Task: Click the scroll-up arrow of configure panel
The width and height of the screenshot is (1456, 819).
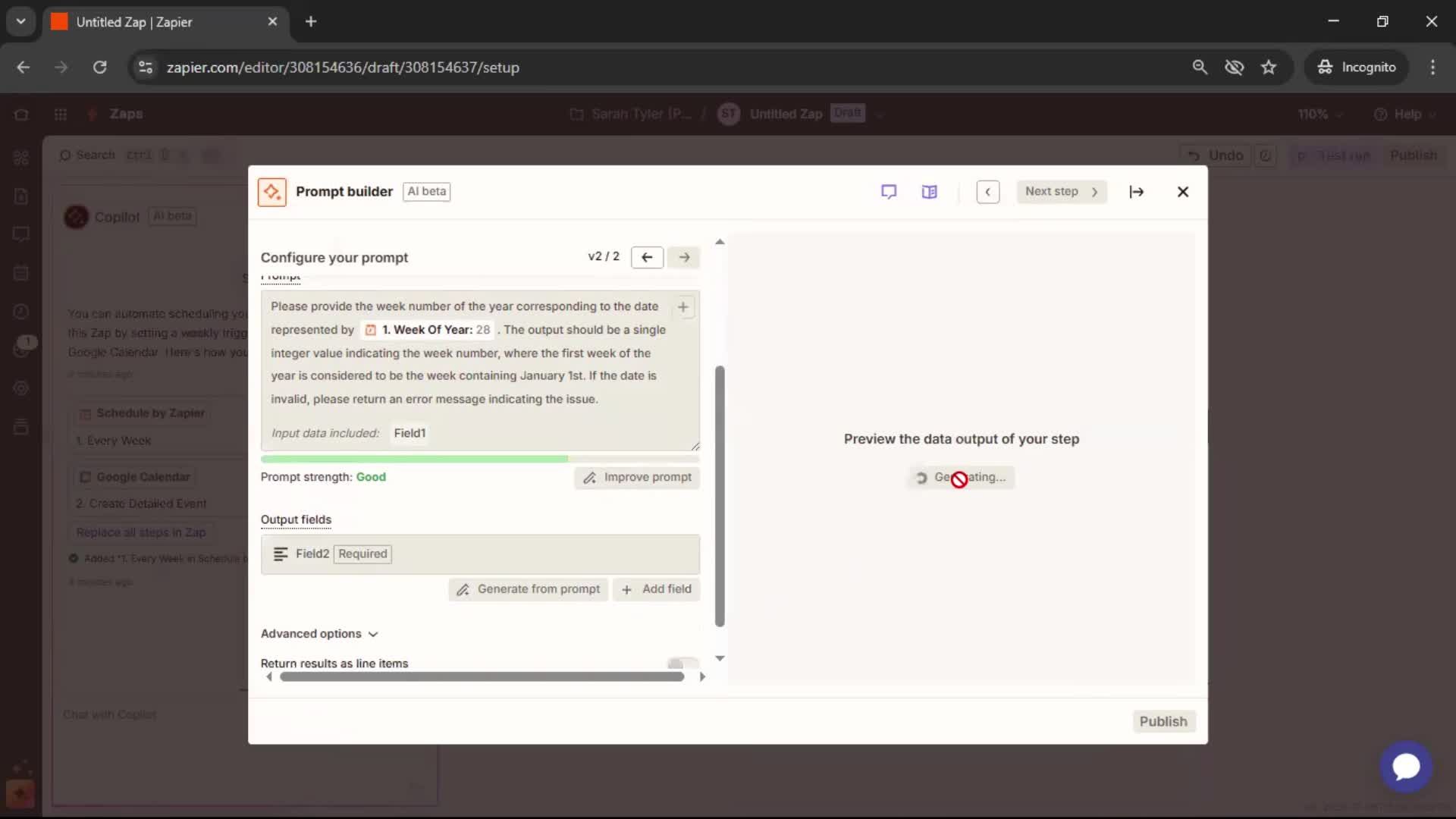Action: point(720,242)
